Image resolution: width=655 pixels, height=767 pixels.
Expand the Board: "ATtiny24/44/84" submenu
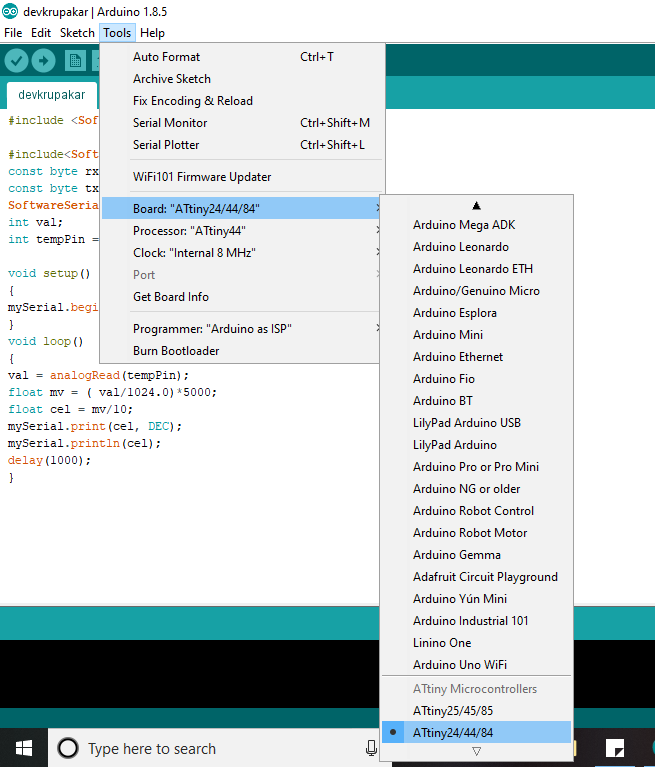point(242,208)
